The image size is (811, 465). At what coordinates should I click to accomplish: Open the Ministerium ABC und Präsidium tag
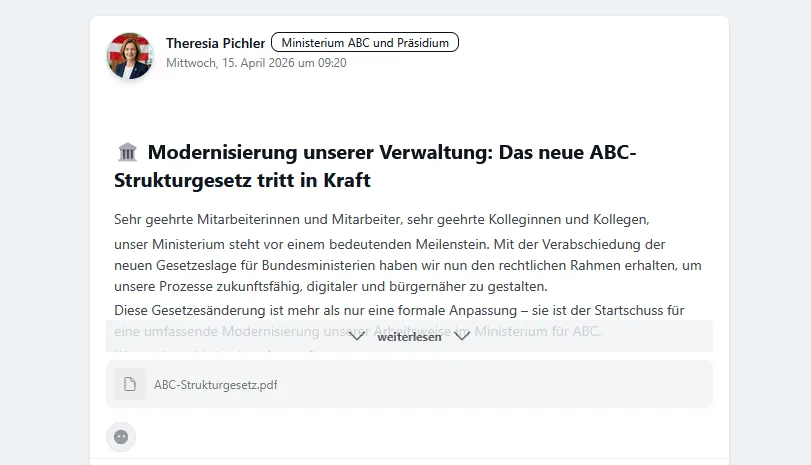click(365, 42)
